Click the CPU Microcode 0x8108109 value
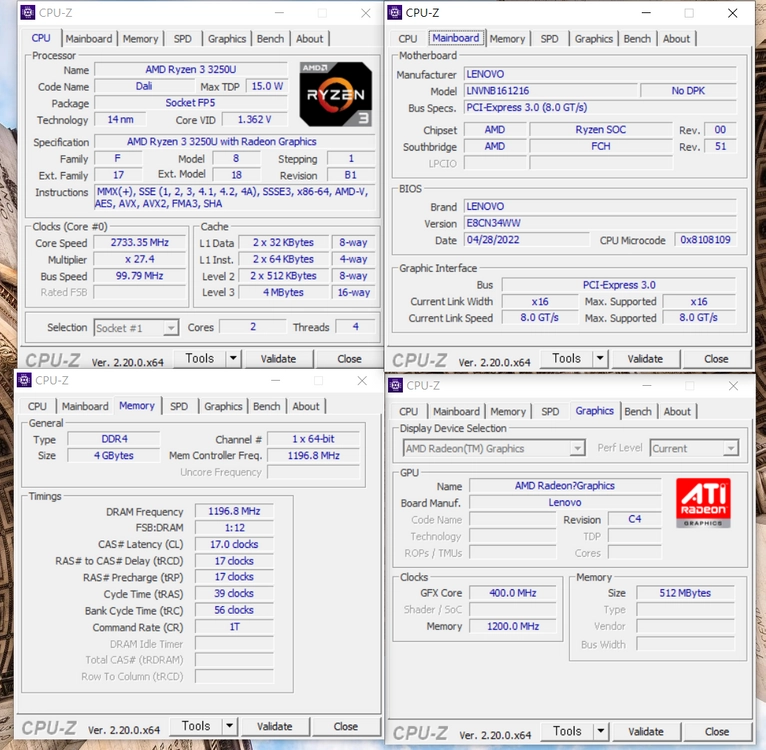 click(705, 240)
